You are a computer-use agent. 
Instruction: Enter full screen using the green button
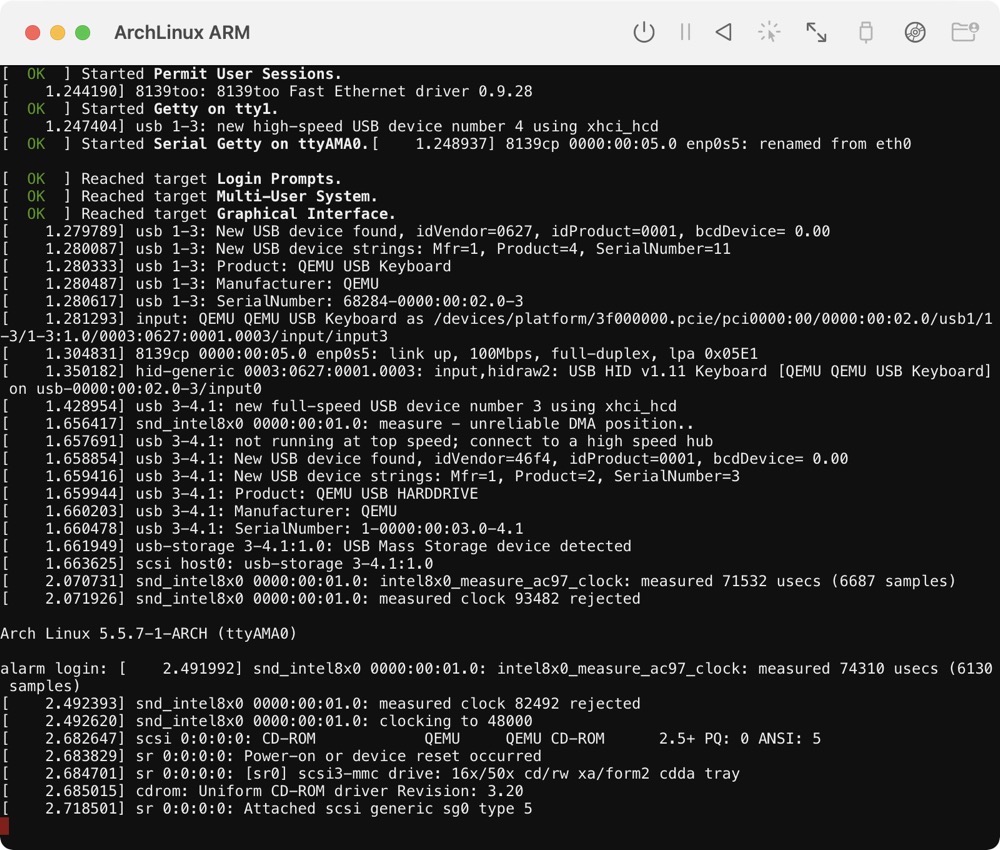[82, 33]
